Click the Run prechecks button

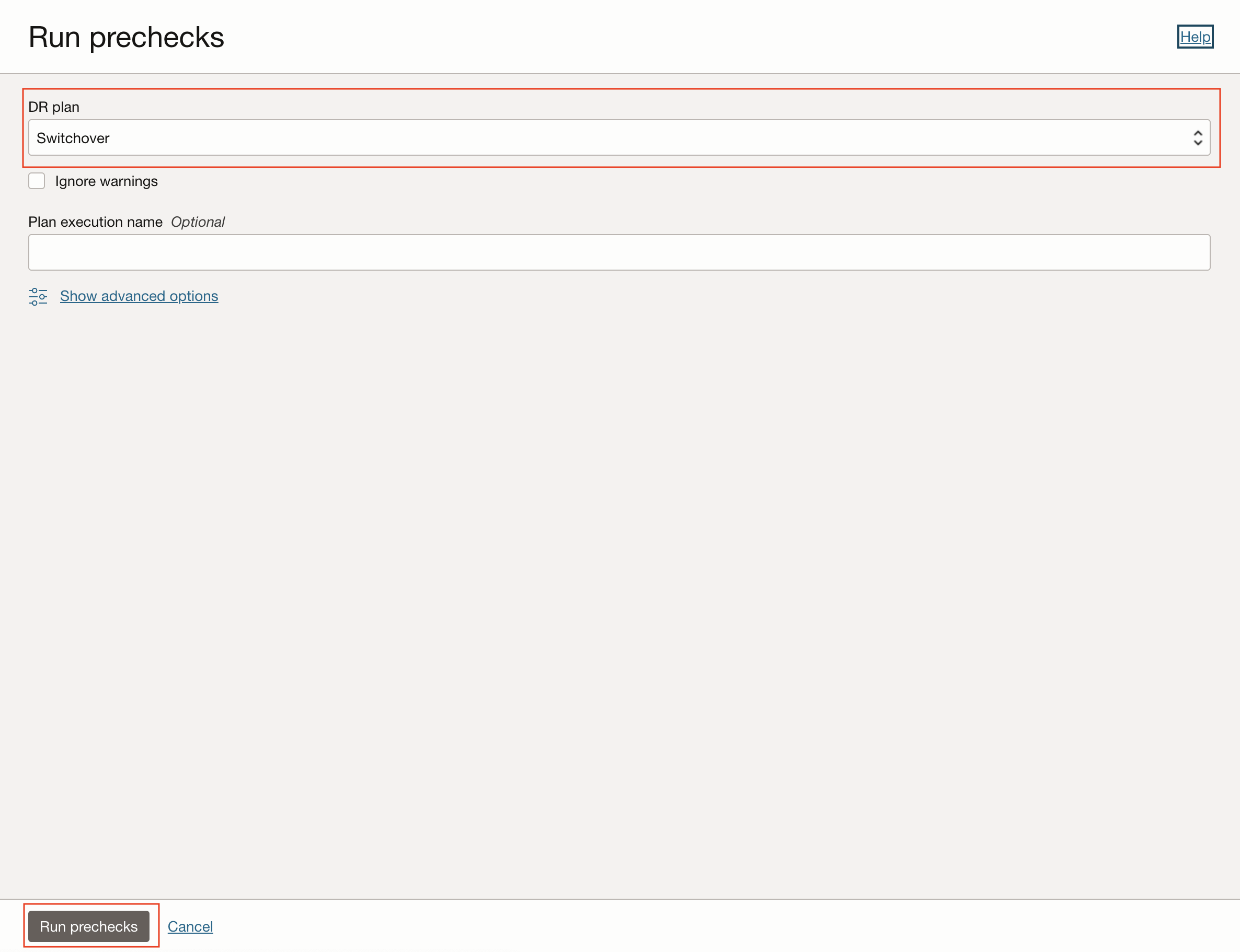click(90, 925)
